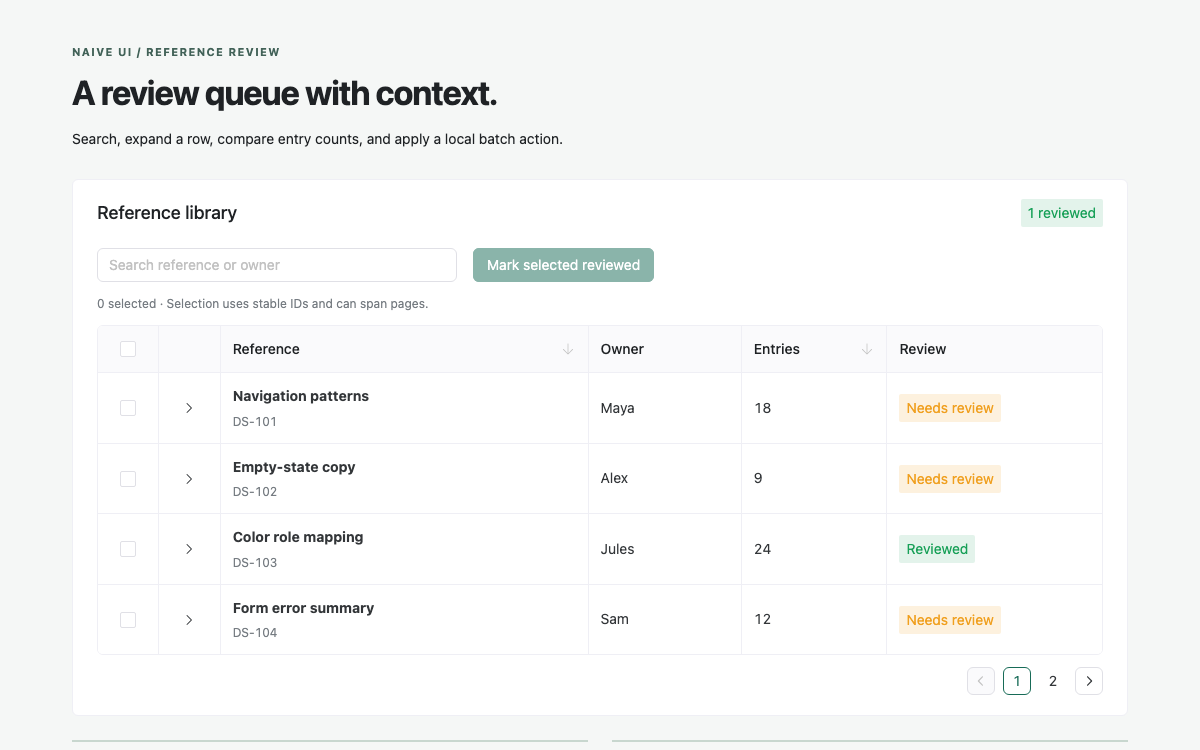Click the Reference column header
Viewport: 1200px width, 750px height.
click(404, 349)
